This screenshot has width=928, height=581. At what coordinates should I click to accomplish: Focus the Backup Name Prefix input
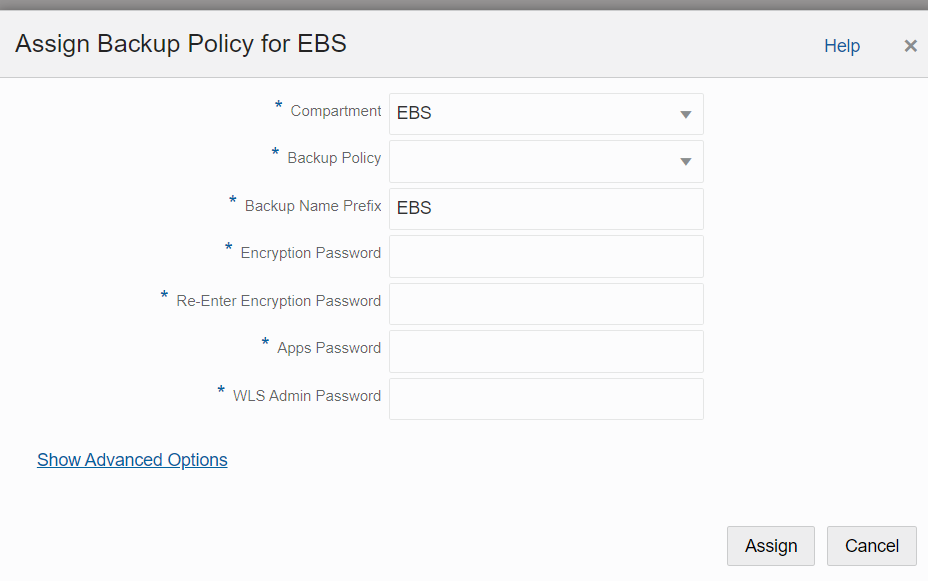pyautogui.click(x=546, y=209)
